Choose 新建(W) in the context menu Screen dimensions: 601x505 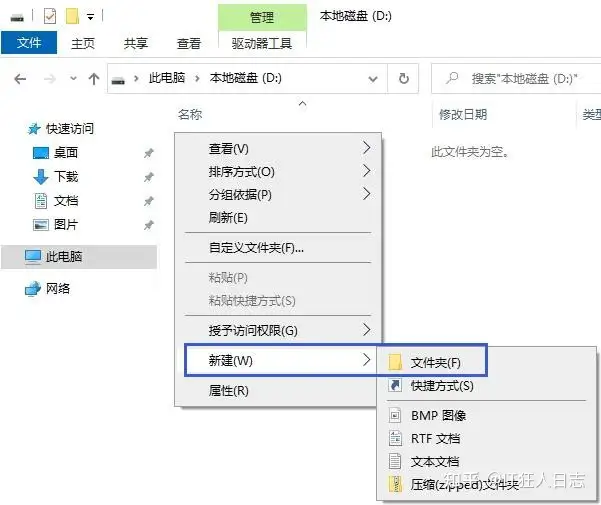[x=281, y=360]
